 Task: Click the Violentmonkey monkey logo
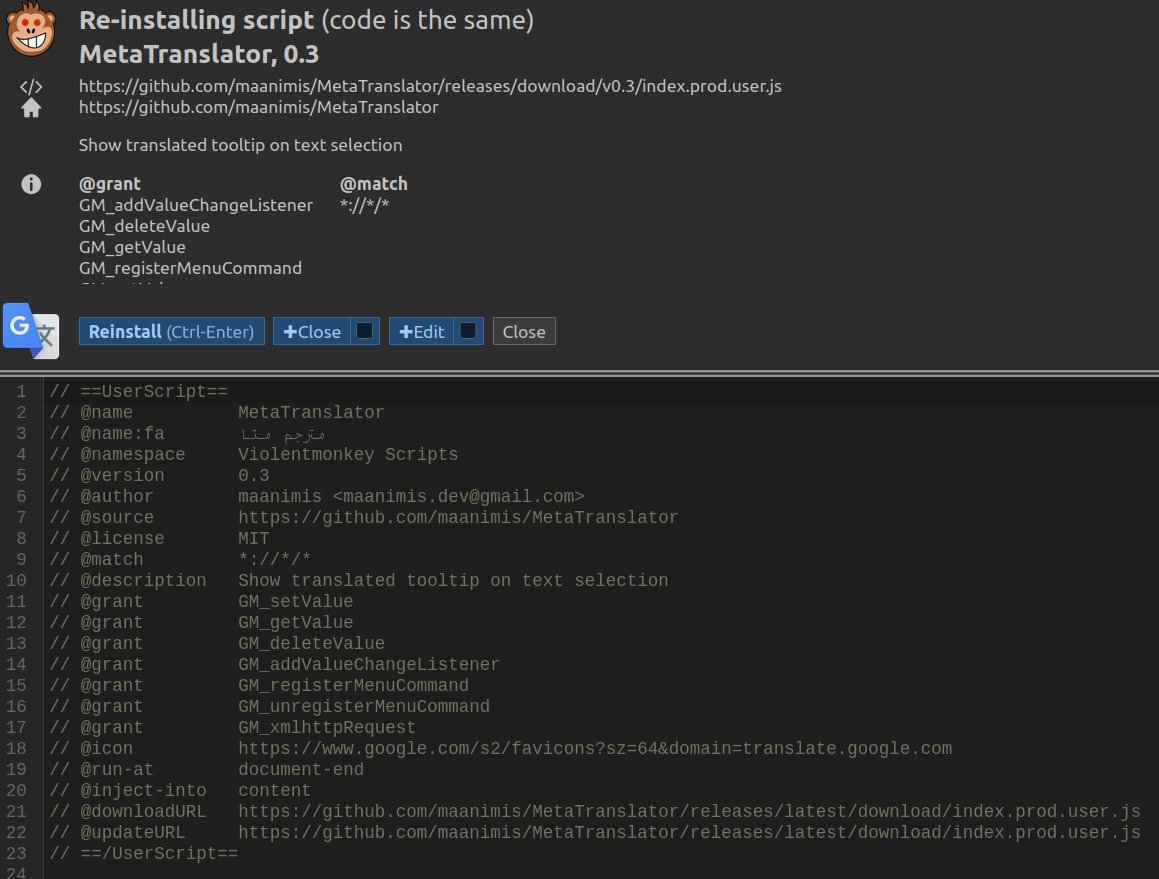(x=30, y=30)
